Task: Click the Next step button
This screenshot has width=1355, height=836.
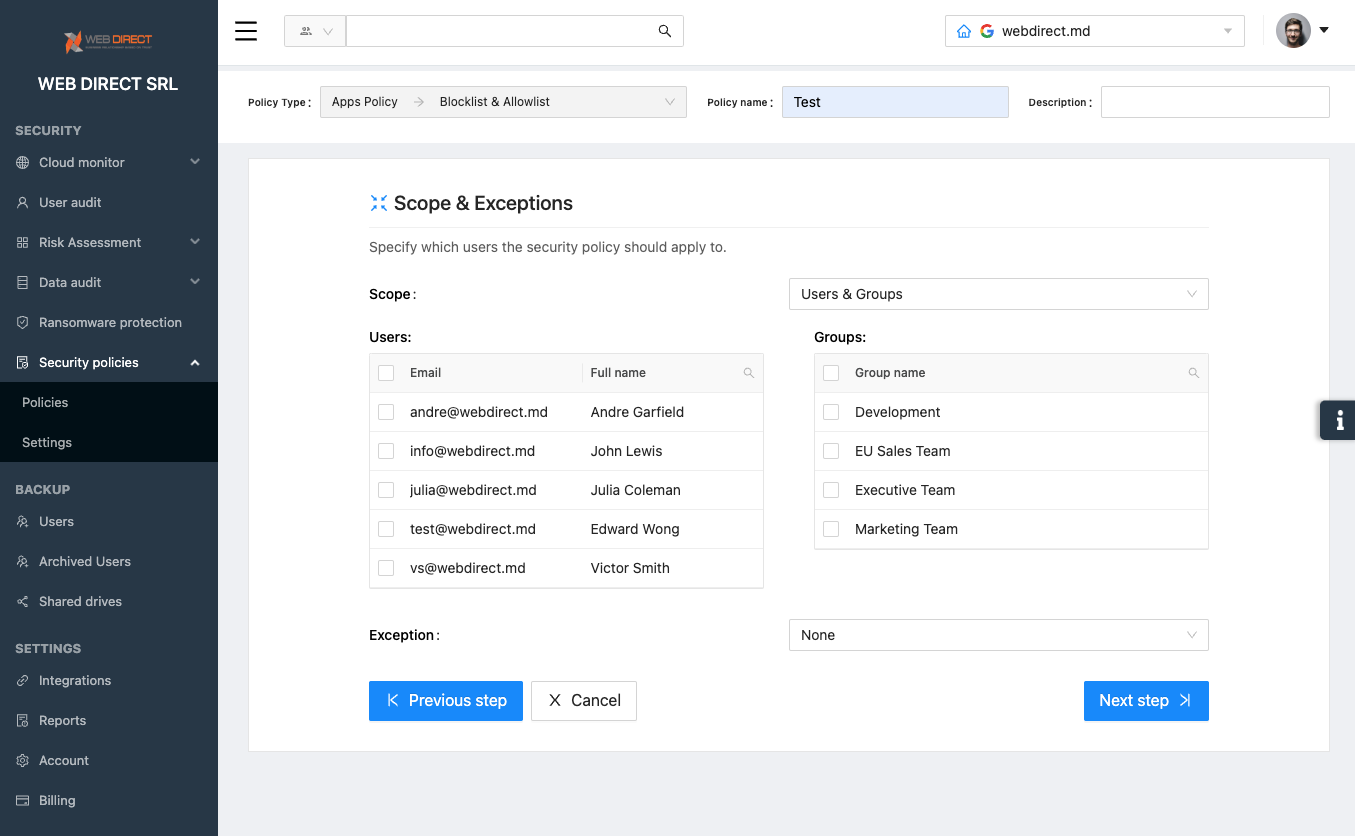Action: coord(1145,701)
